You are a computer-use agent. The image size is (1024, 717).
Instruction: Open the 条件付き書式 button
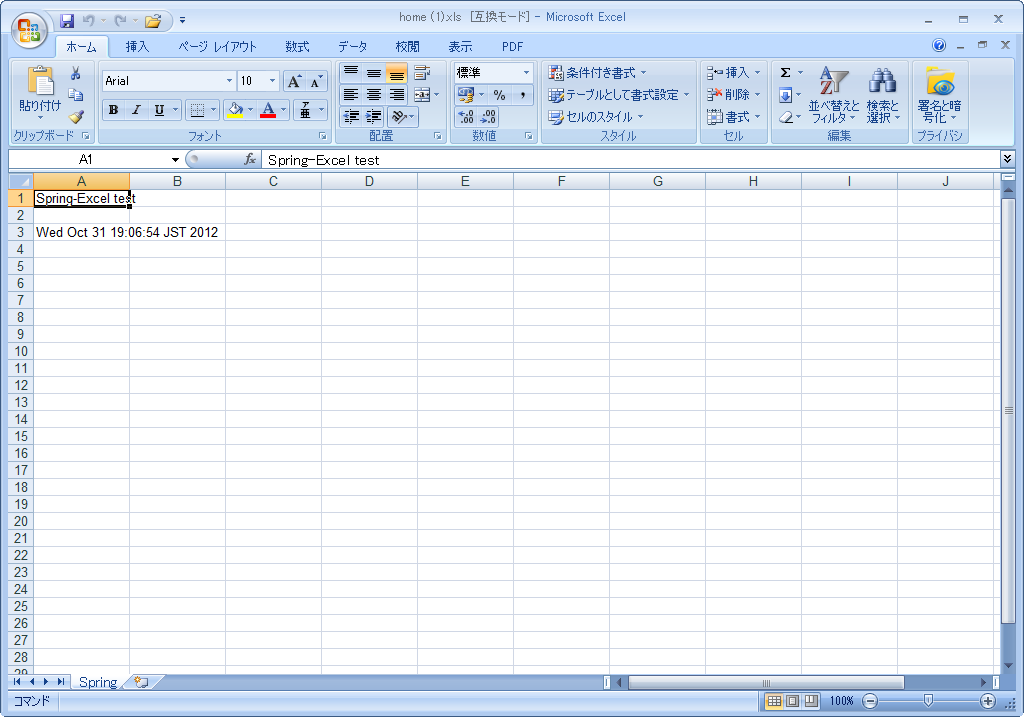(597, 73)
